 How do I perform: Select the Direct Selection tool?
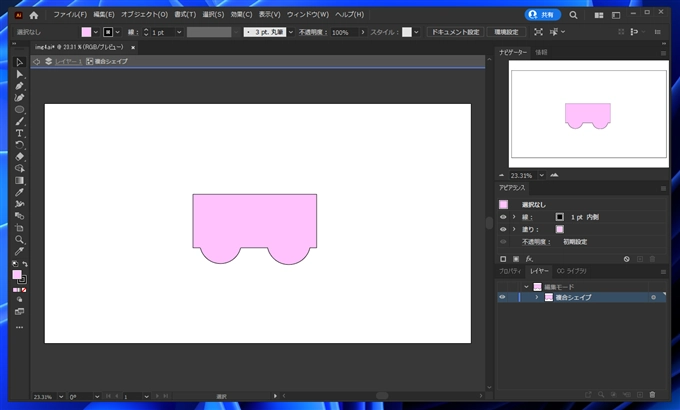pos(19,74)
